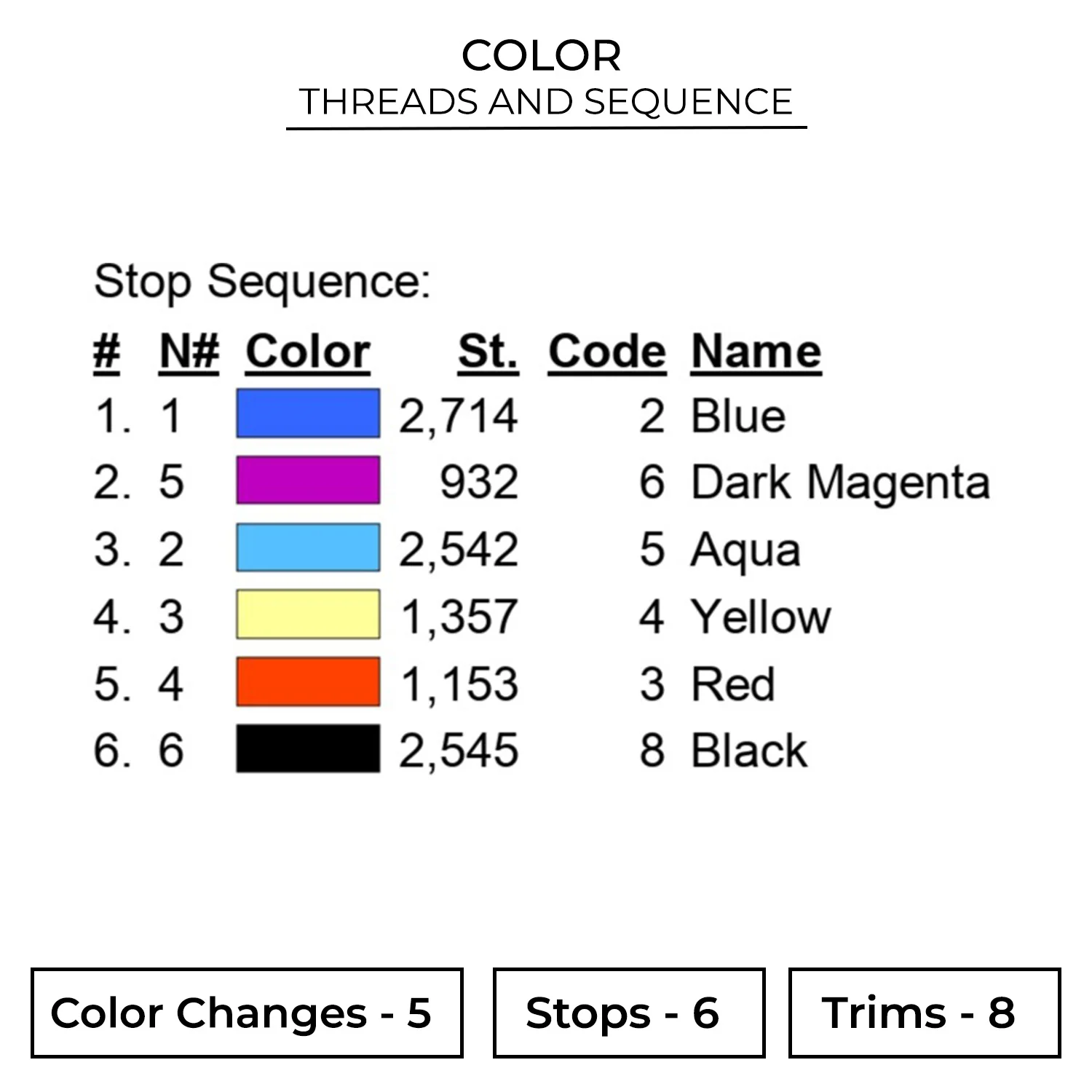Click the Dark Magenta thread name
This screenshot has height=1092, width=1092.
(840, 482)
